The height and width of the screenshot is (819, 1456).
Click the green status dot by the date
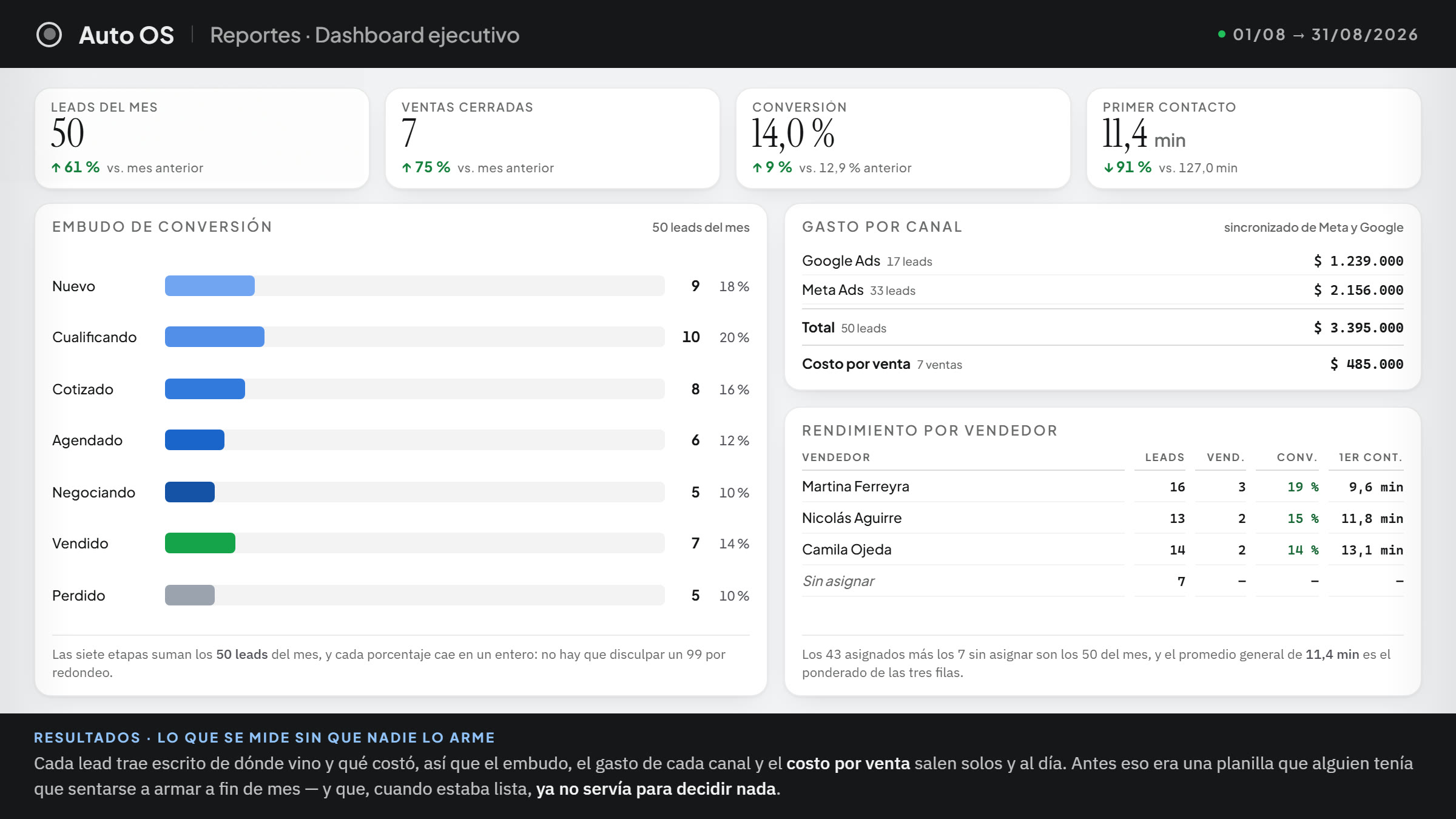point(1222,35)
